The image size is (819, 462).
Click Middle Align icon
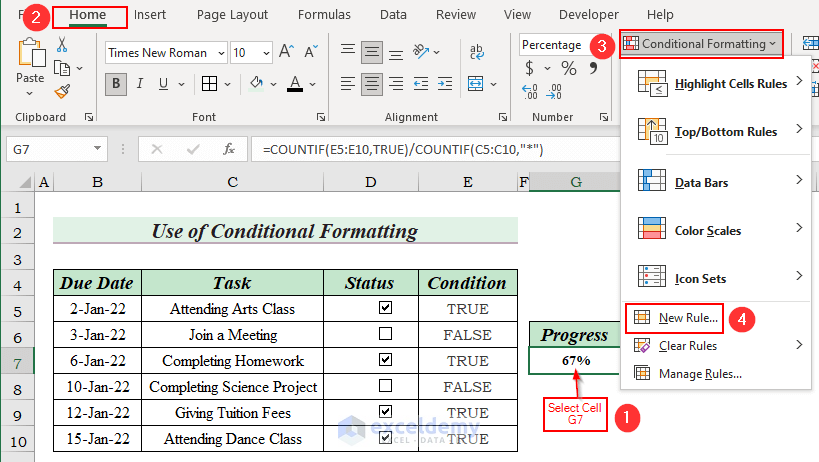(x=372, y=52)
